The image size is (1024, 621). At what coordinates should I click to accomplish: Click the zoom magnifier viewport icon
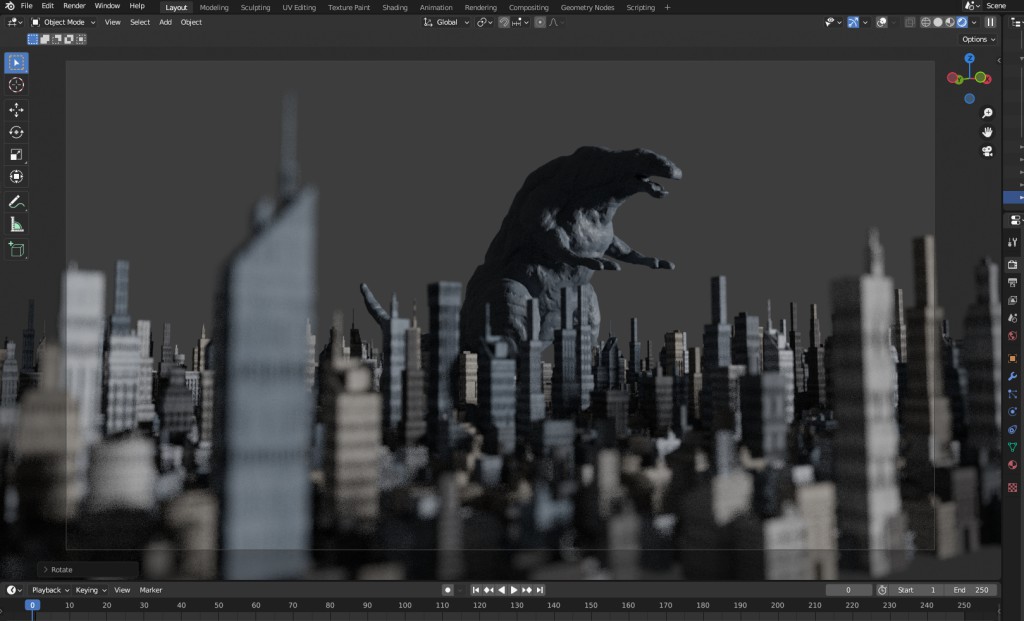pos(987,113)
